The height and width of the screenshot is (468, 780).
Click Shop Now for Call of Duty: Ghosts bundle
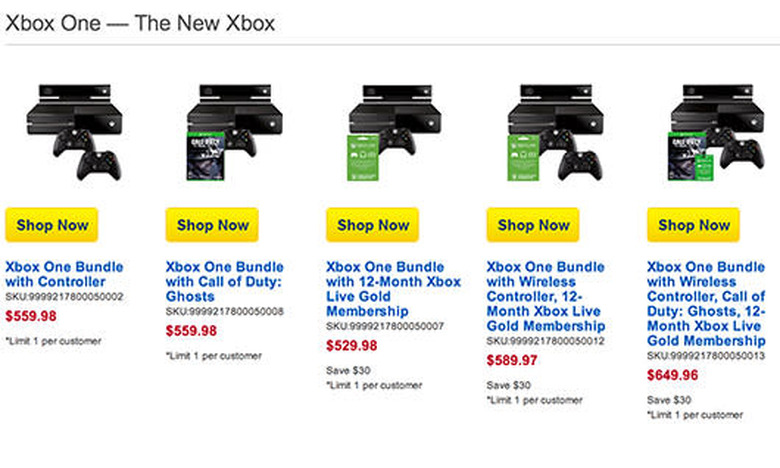(212, 225)
